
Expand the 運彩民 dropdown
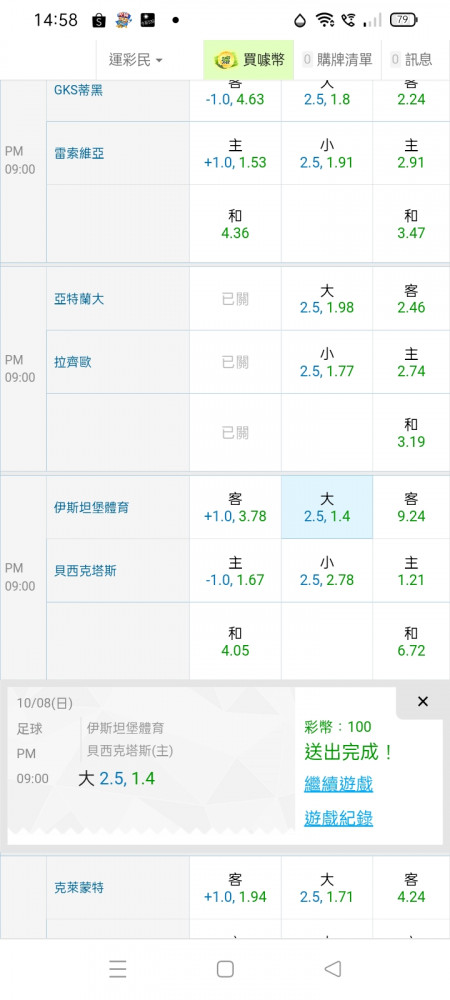[136, 60]
